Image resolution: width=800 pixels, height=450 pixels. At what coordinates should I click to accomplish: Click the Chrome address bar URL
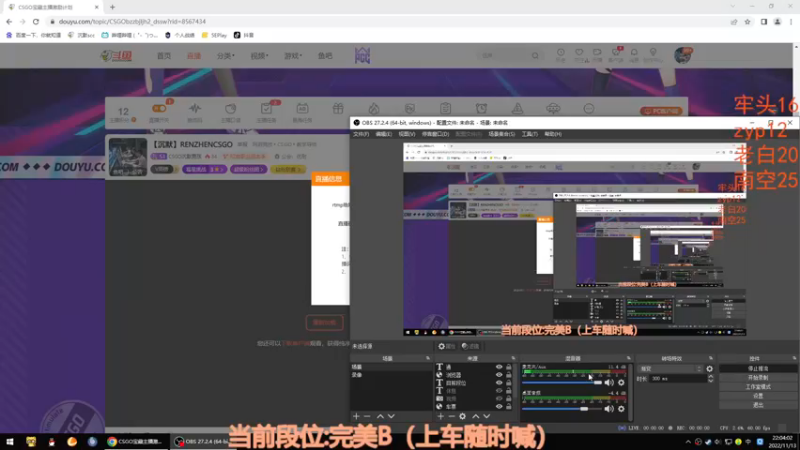coord(132,22)
